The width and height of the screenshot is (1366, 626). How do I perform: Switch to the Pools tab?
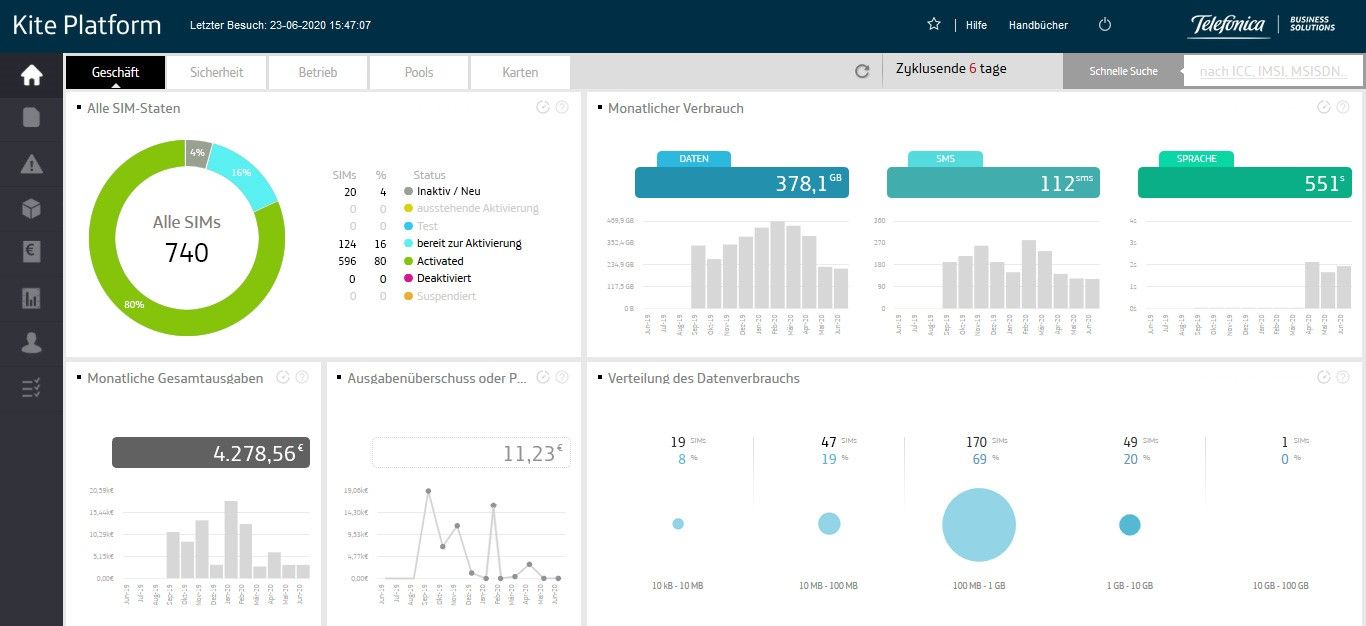click(x=419, y=72)
